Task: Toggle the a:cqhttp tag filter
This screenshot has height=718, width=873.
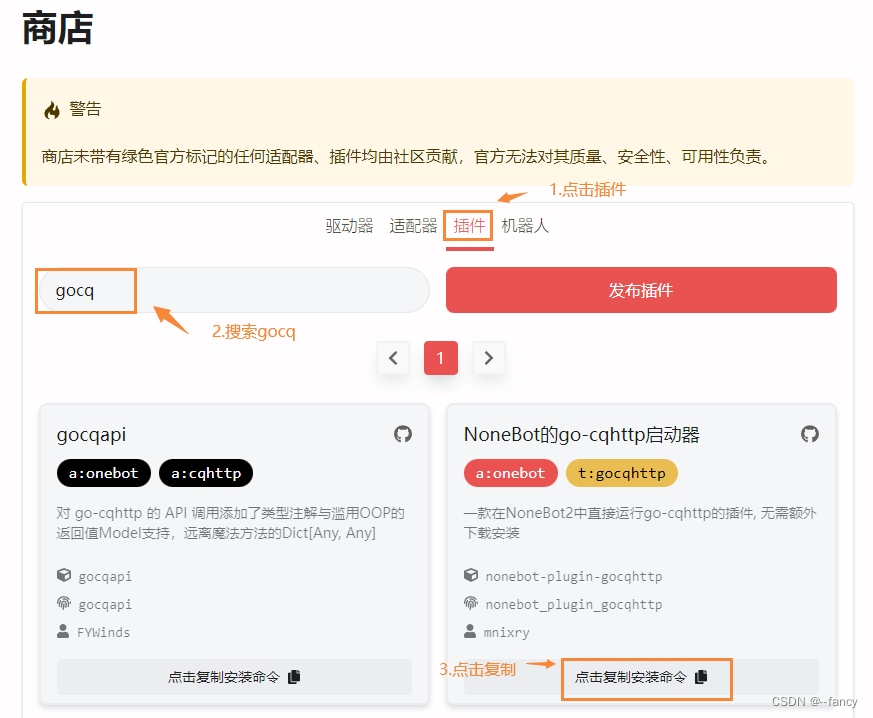Action: click(x=205, y=473)
